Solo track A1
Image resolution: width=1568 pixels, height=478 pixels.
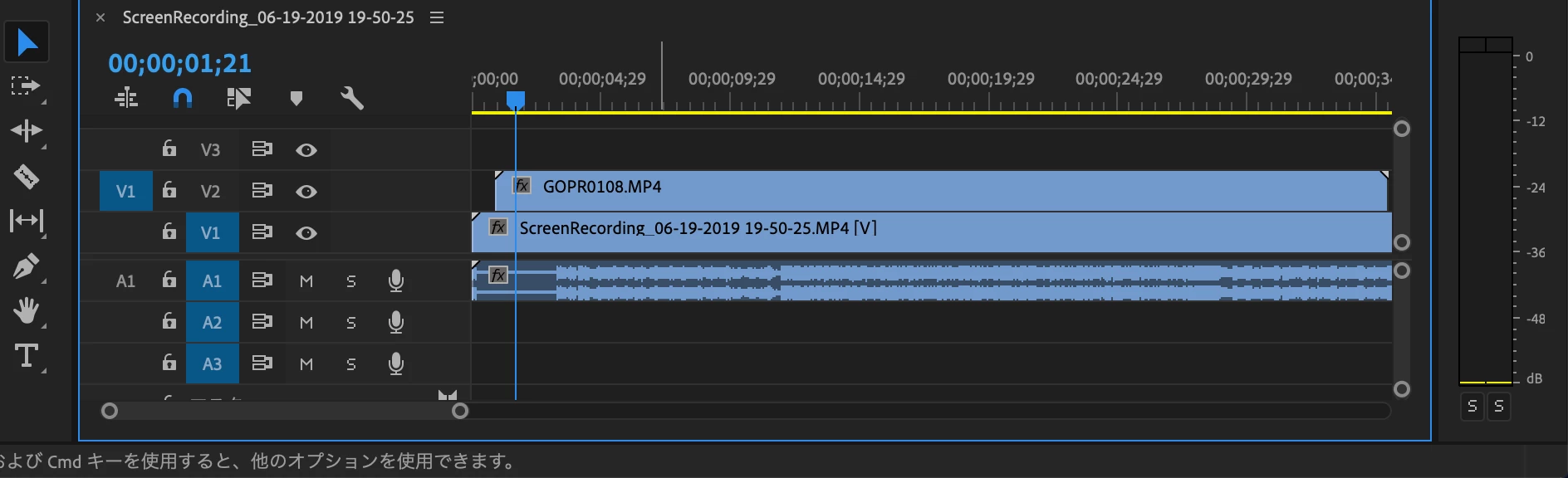(351, 281)
